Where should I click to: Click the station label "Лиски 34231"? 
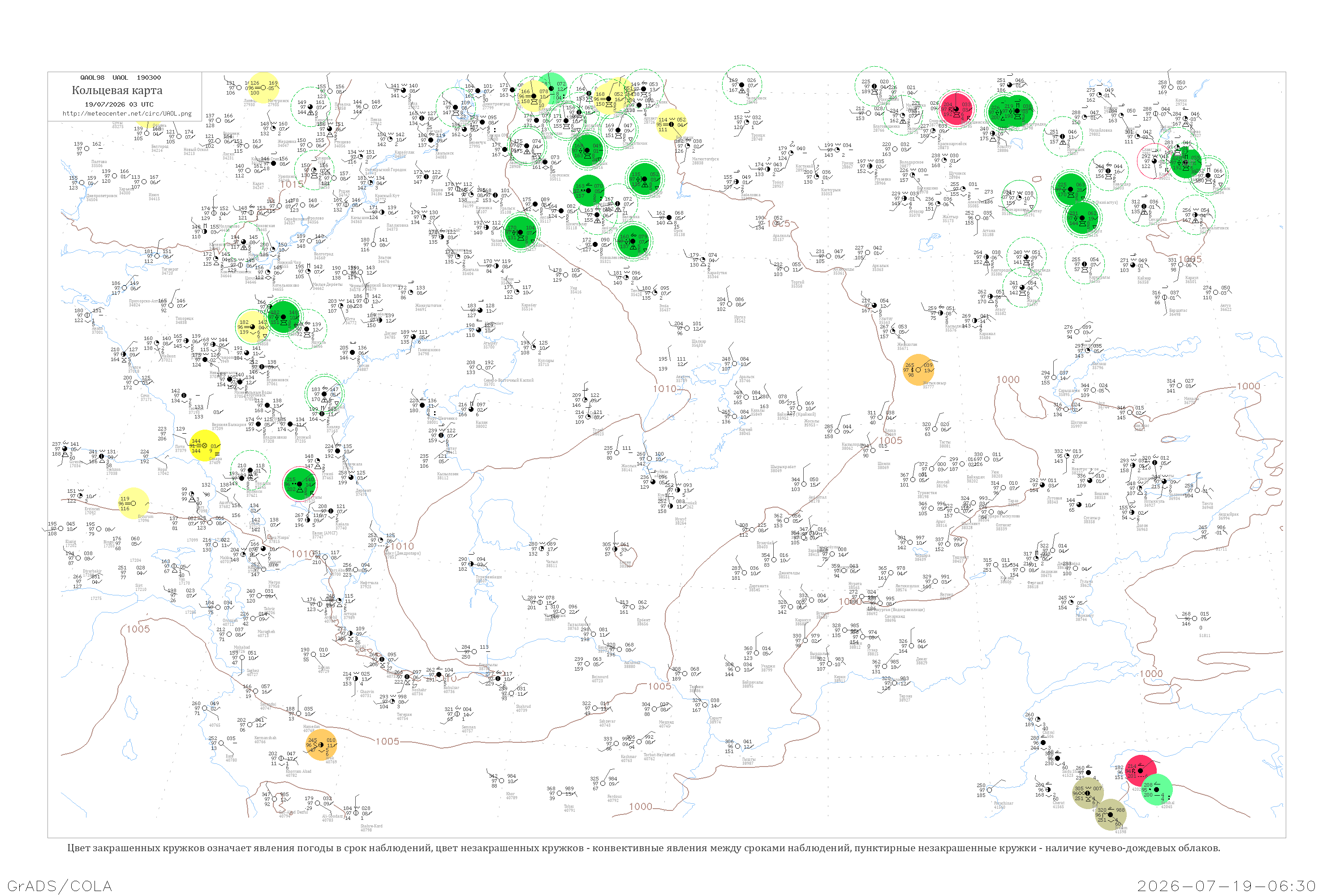[228, 156]
